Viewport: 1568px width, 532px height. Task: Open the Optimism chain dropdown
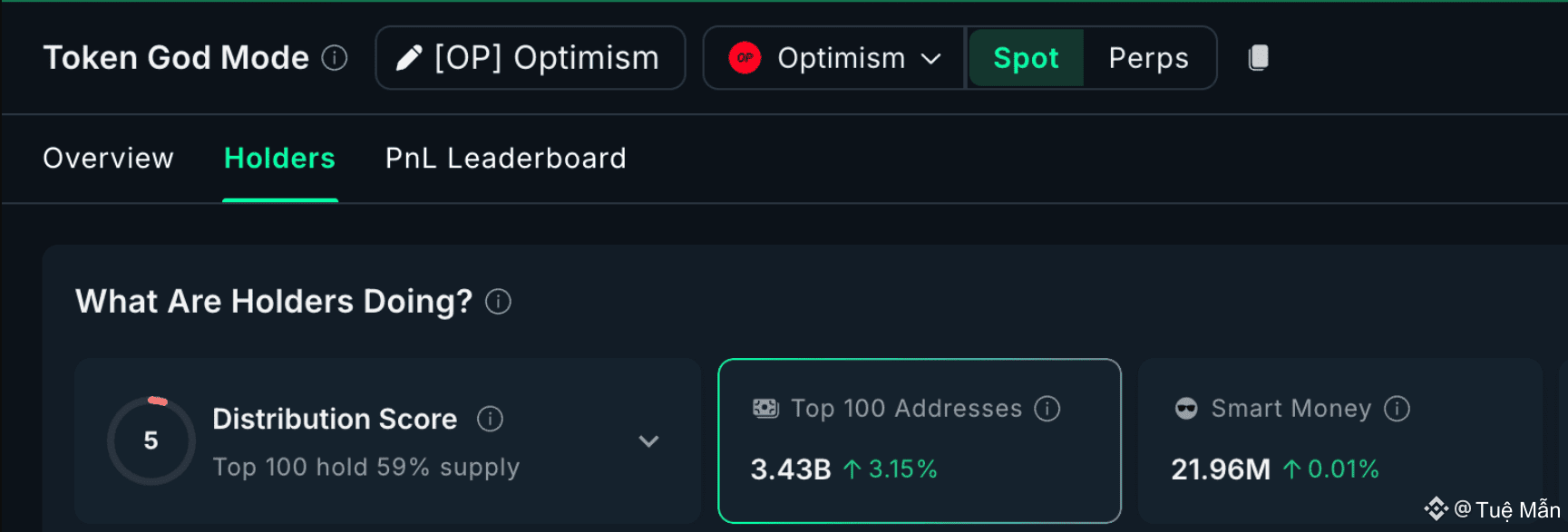coord(931,58)
